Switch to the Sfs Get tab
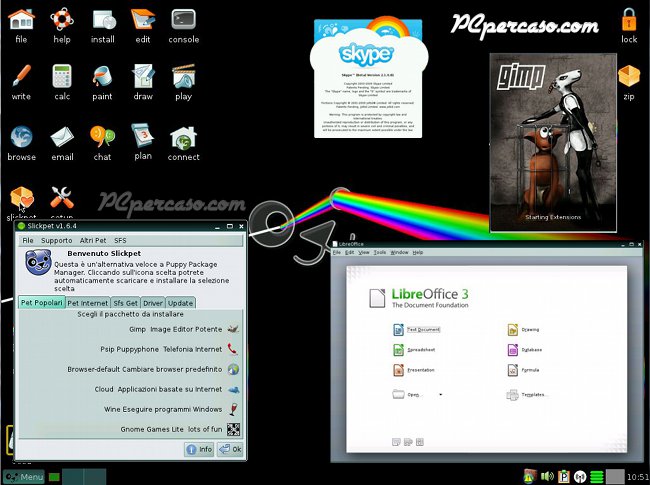 coord(126,303)
